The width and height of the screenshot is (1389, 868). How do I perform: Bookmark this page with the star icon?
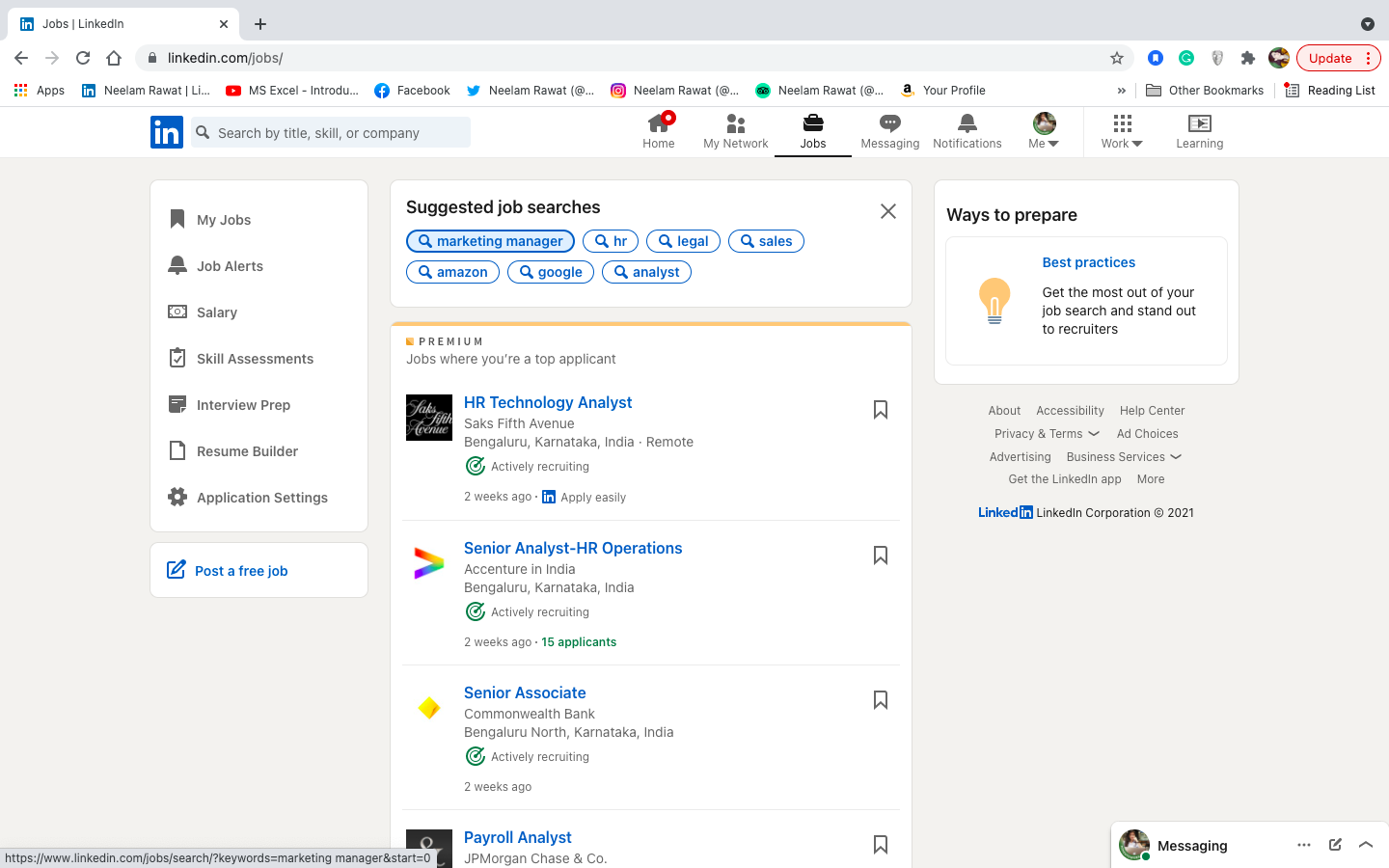tap(1117, 58)
